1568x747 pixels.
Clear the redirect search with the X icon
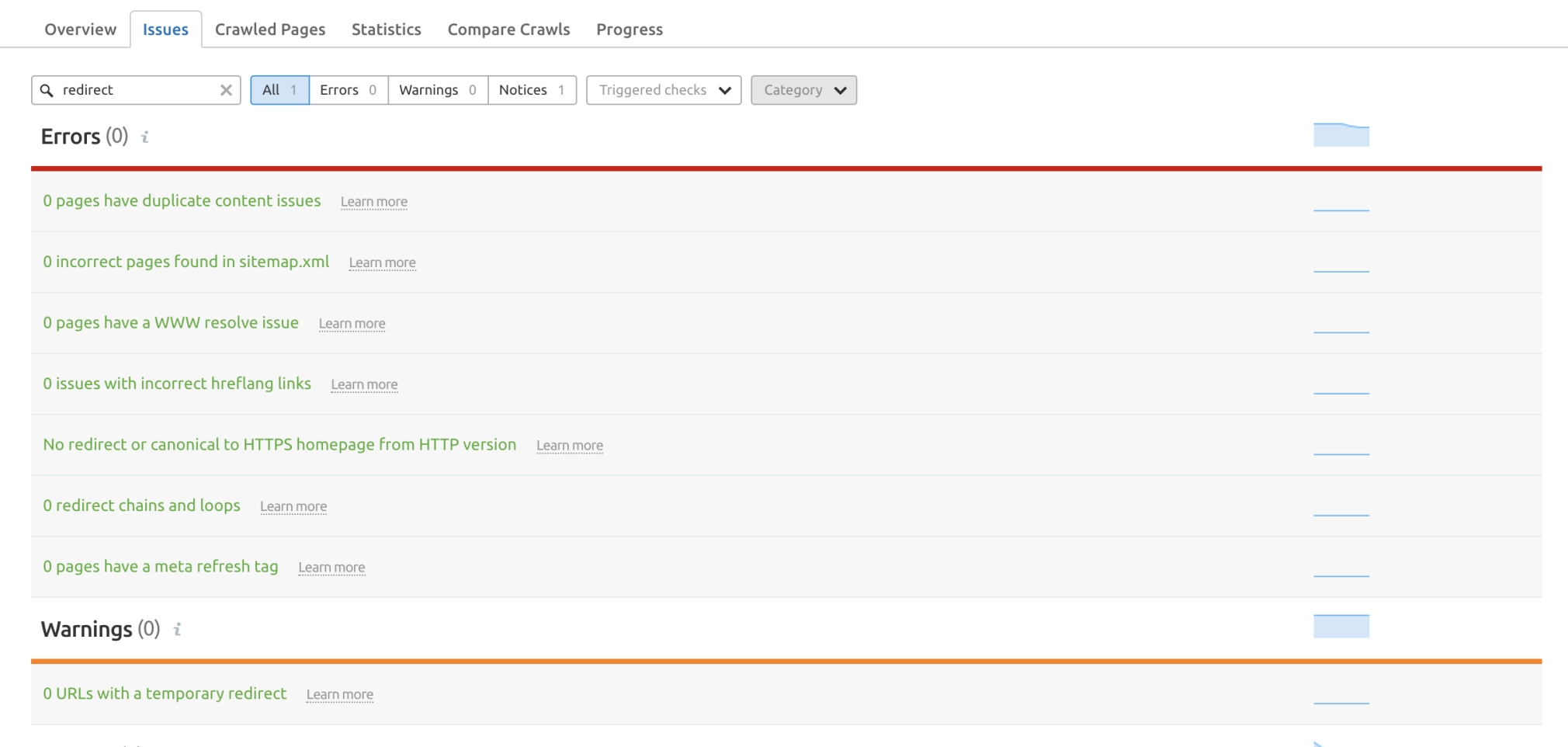pos(225,90)
